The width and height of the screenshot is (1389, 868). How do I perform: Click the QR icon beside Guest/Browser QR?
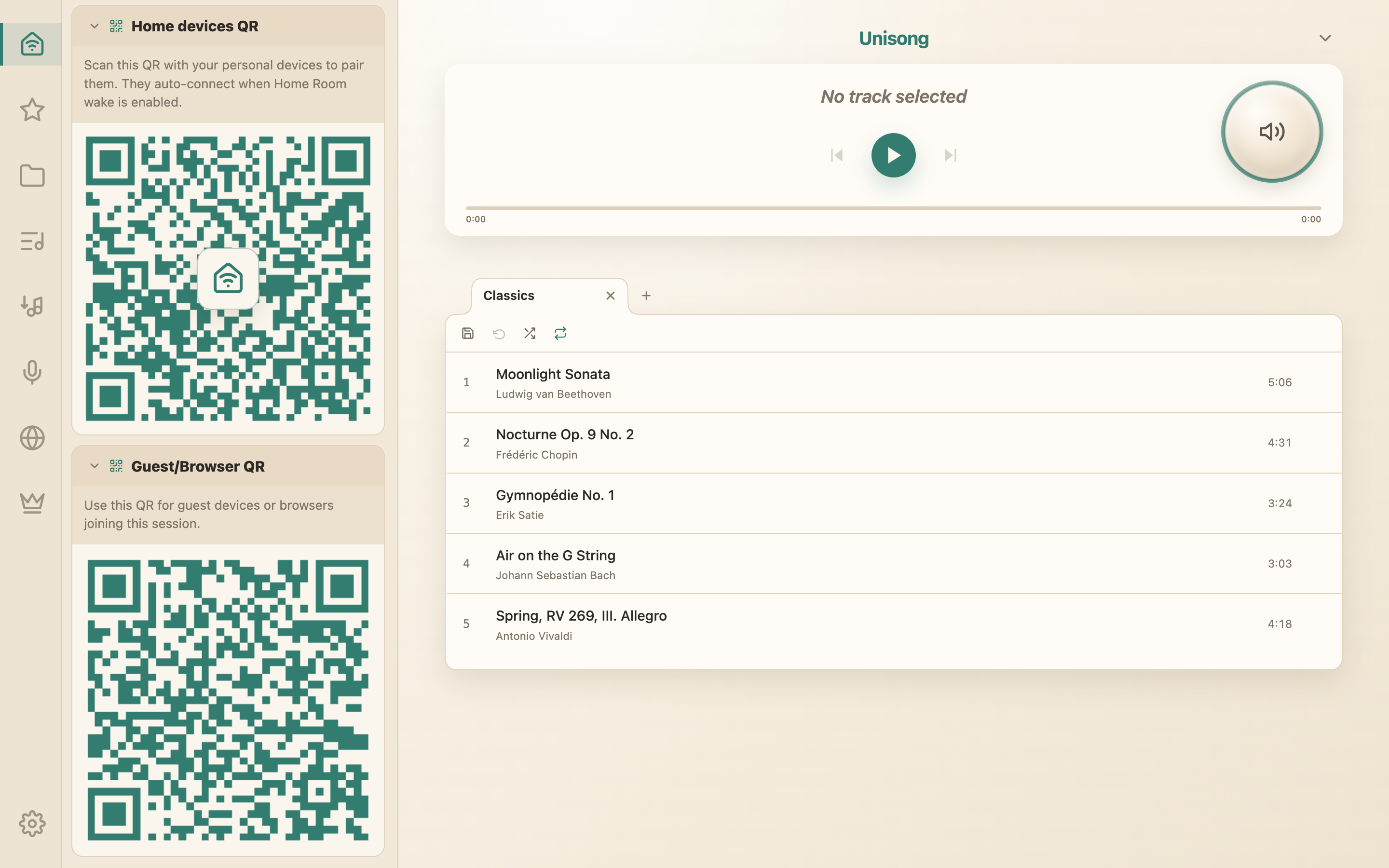[117, 466]
